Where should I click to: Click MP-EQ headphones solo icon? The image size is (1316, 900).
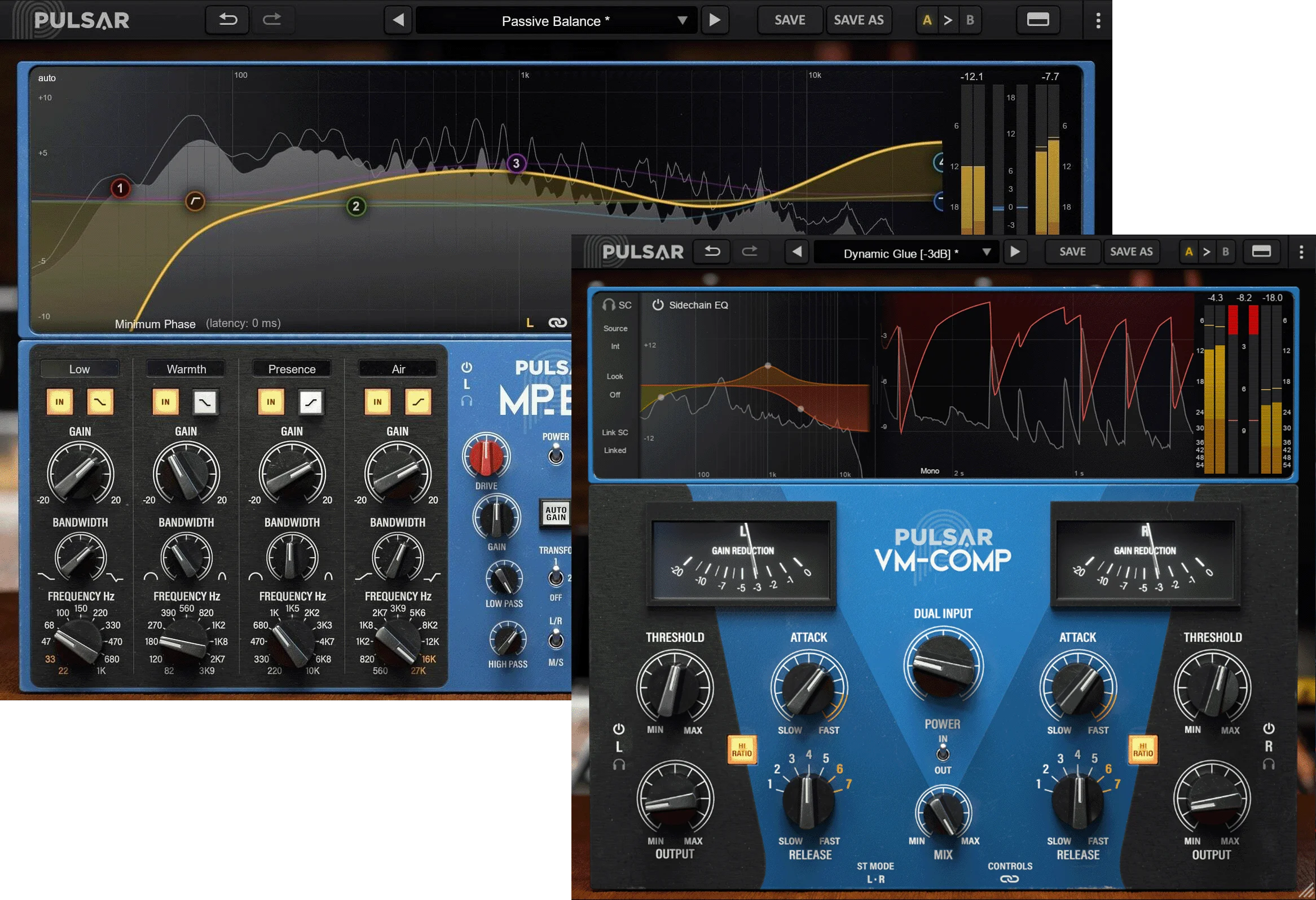tap(466, 401)
